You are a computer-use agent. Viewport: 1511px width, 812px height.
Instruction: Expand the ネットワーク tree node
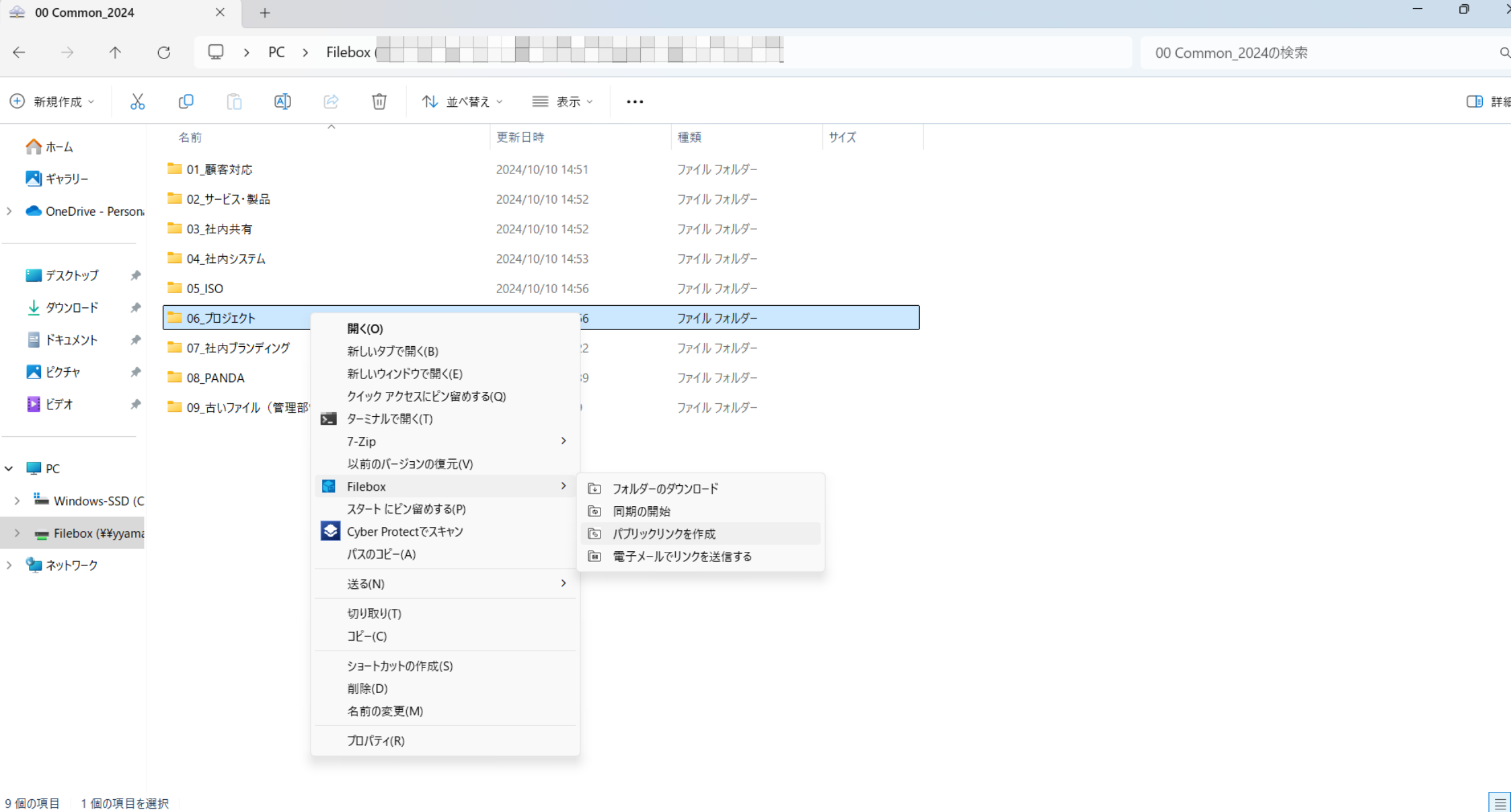(x=9, y=565)
